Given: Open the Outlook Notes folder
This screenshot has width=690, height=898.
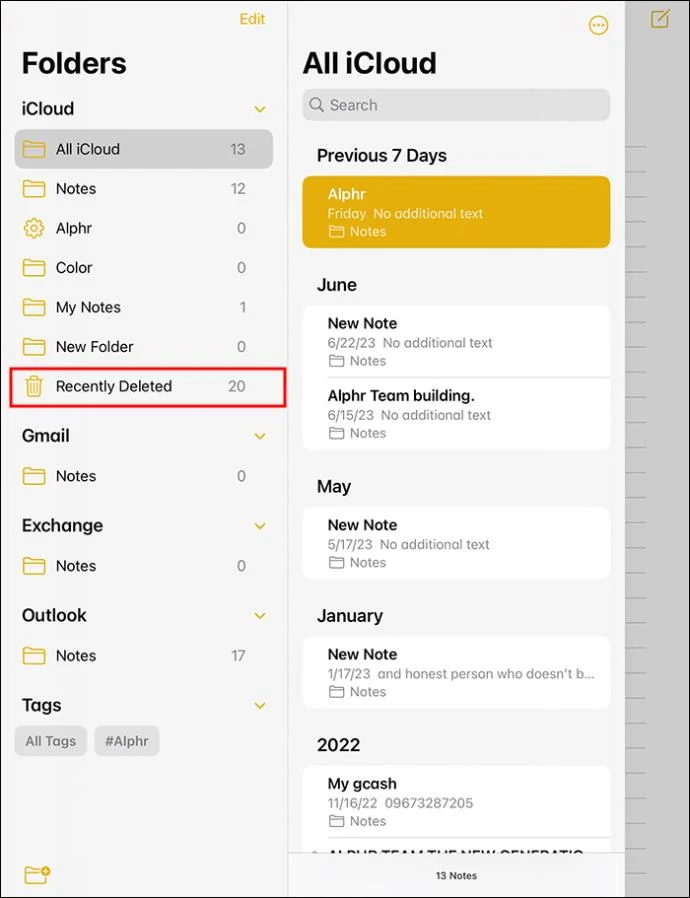Looking at the screenshot, I should click(x=143, y=655).
